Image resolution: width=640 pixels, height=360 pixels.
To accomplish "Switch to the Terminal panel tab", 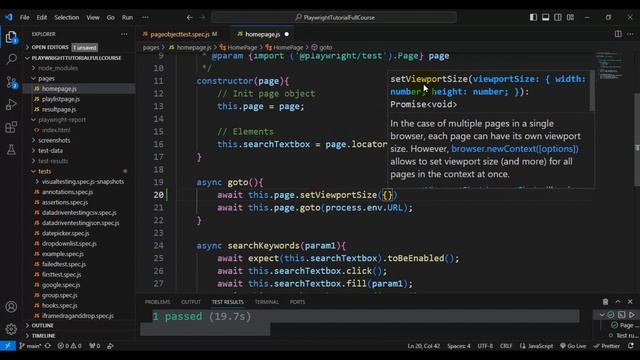I will pos(267,302).
